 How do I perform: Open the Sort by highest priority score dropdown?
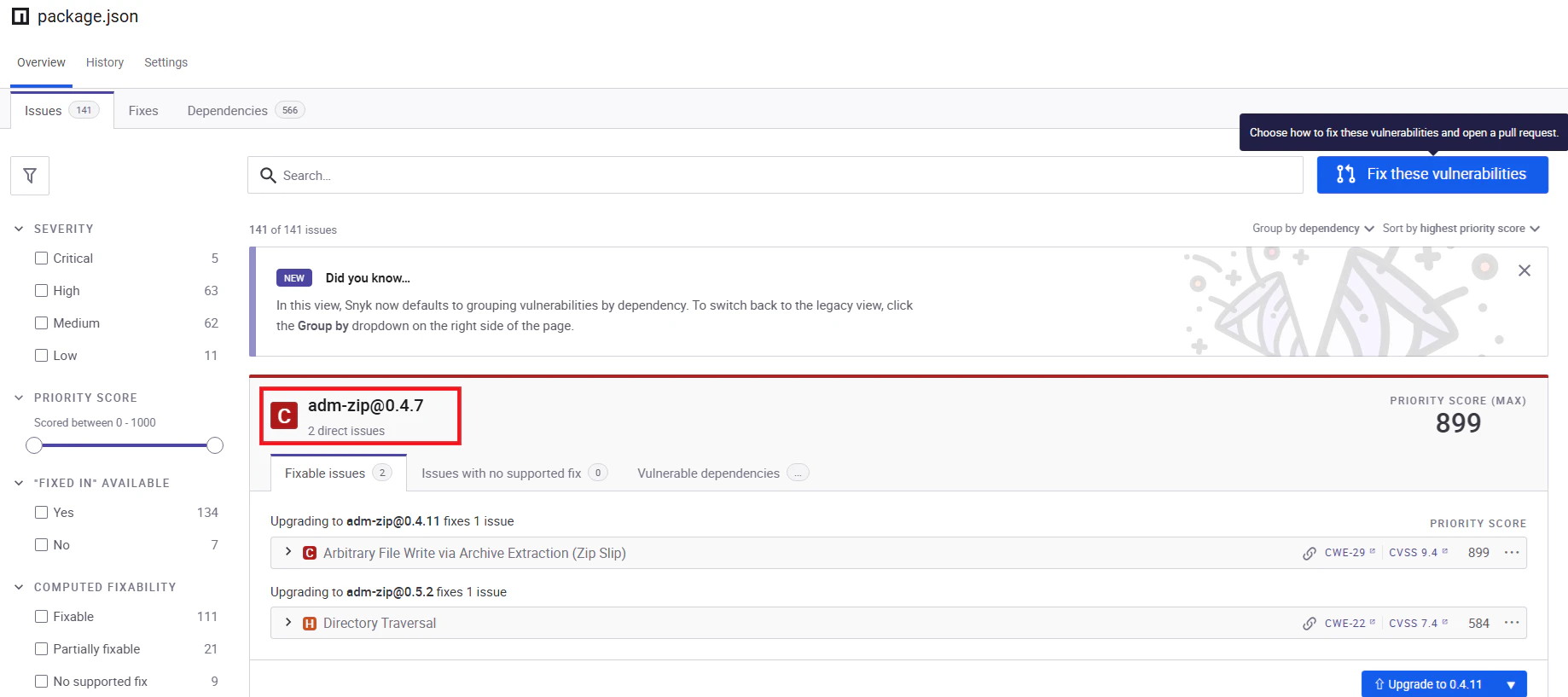tap(1461, 229)
